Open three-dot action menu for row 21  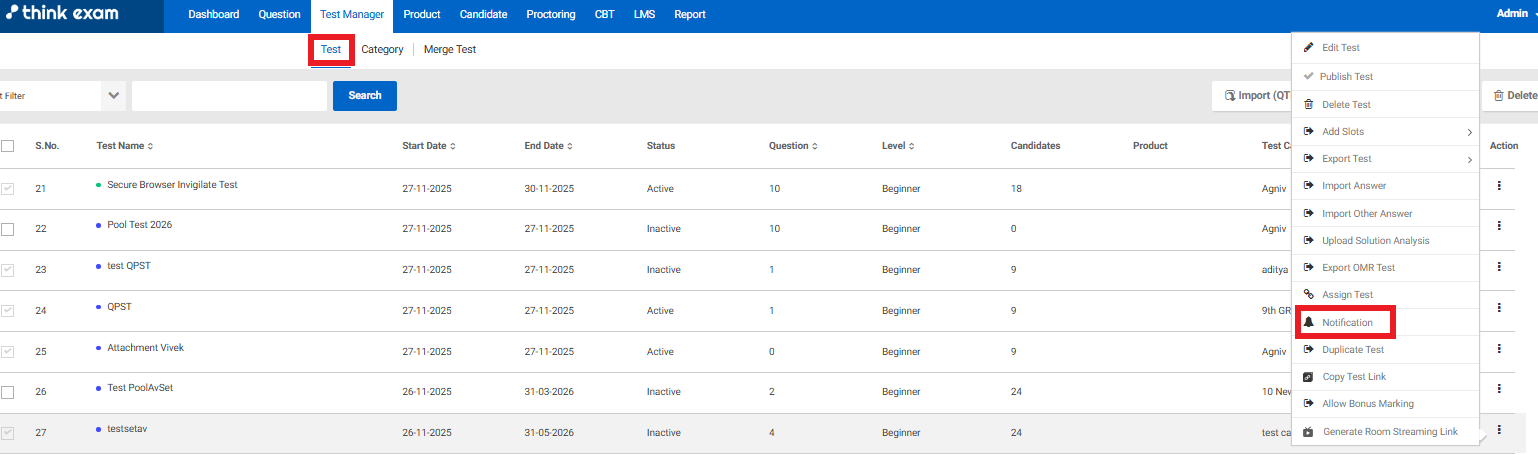(1498, 185)
